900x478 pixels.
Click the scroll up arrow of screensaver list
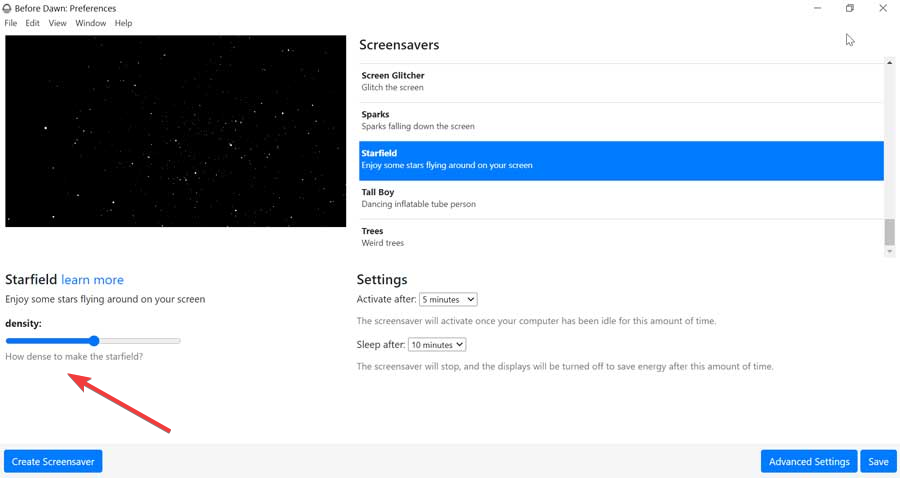889,62
